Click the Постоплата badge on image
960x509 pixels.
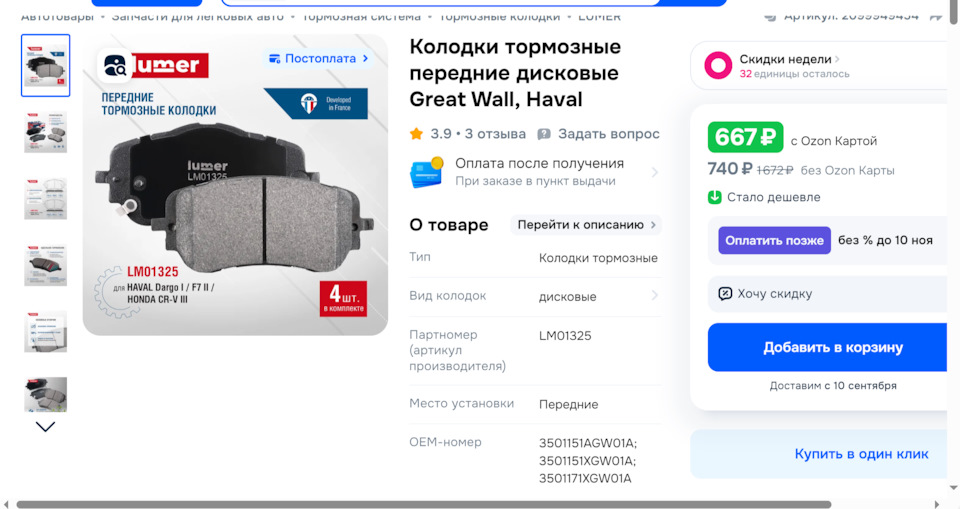319,59
